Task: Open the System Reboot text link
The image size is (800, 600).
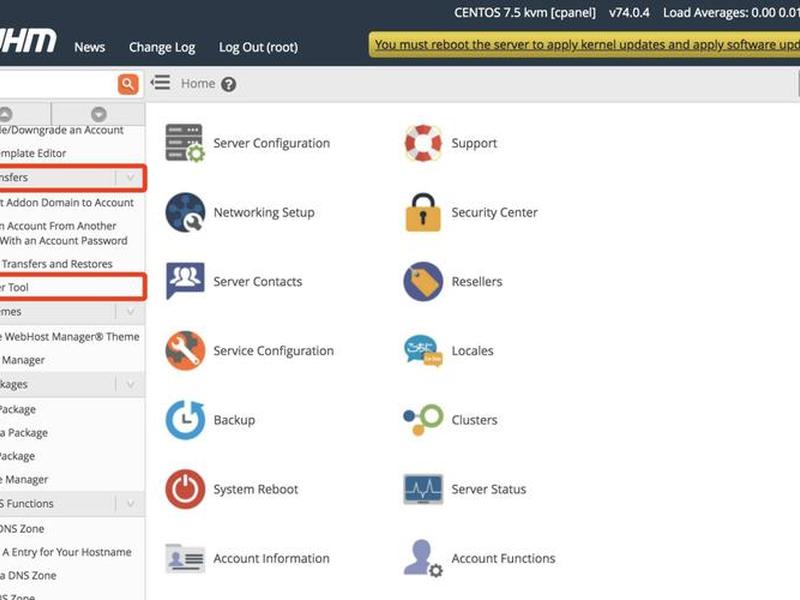Action: click(256, 489)
